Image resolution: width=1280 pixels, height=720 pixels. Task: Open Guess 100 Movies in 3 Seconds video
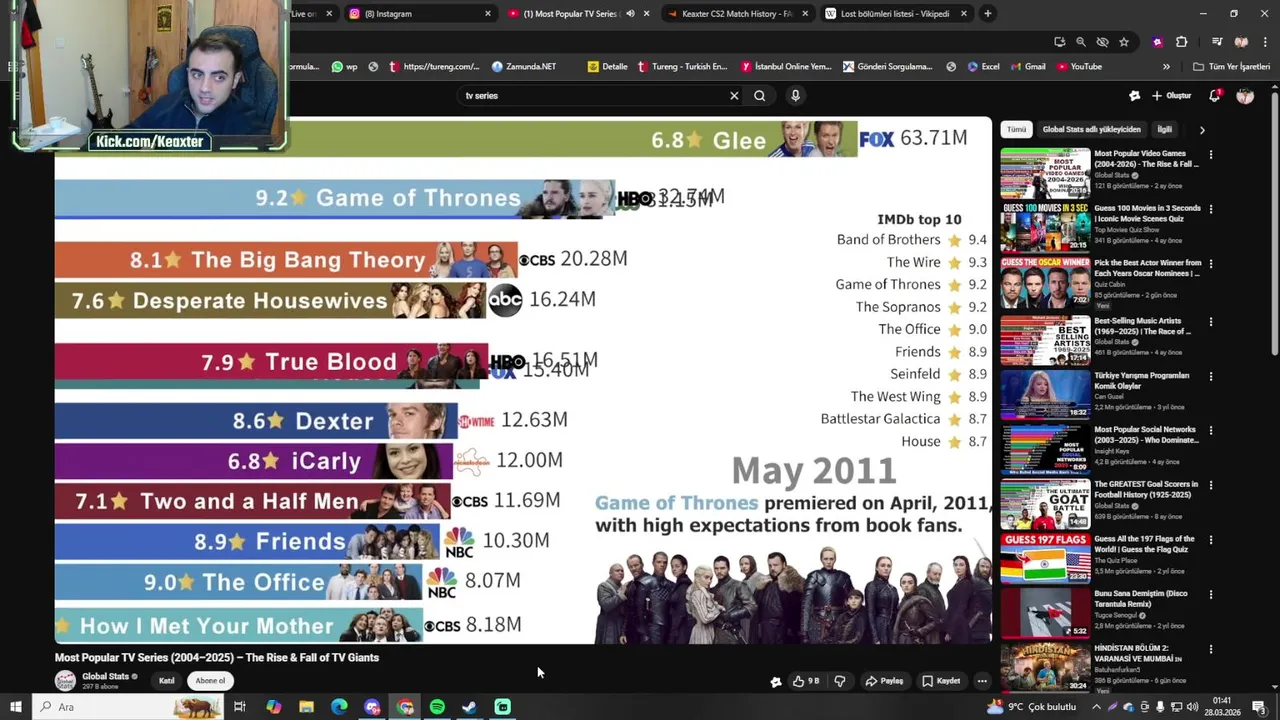pos(1045,228)
